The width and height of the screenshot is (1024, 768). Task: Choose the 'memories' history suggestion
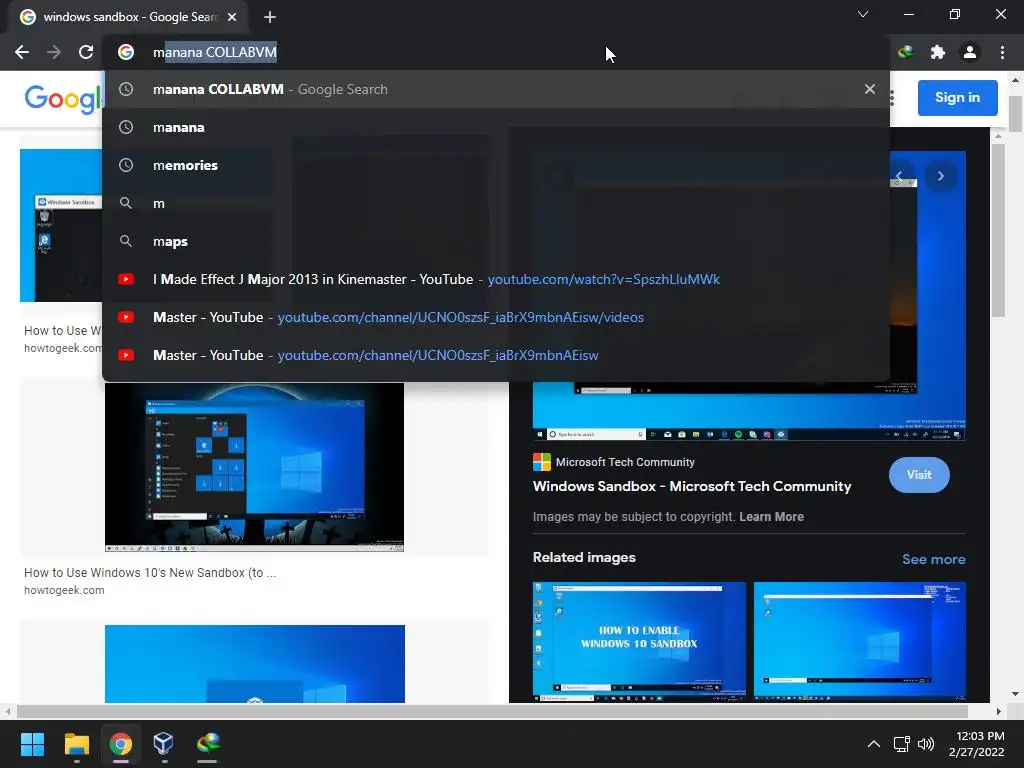click(x=496, y=165)
